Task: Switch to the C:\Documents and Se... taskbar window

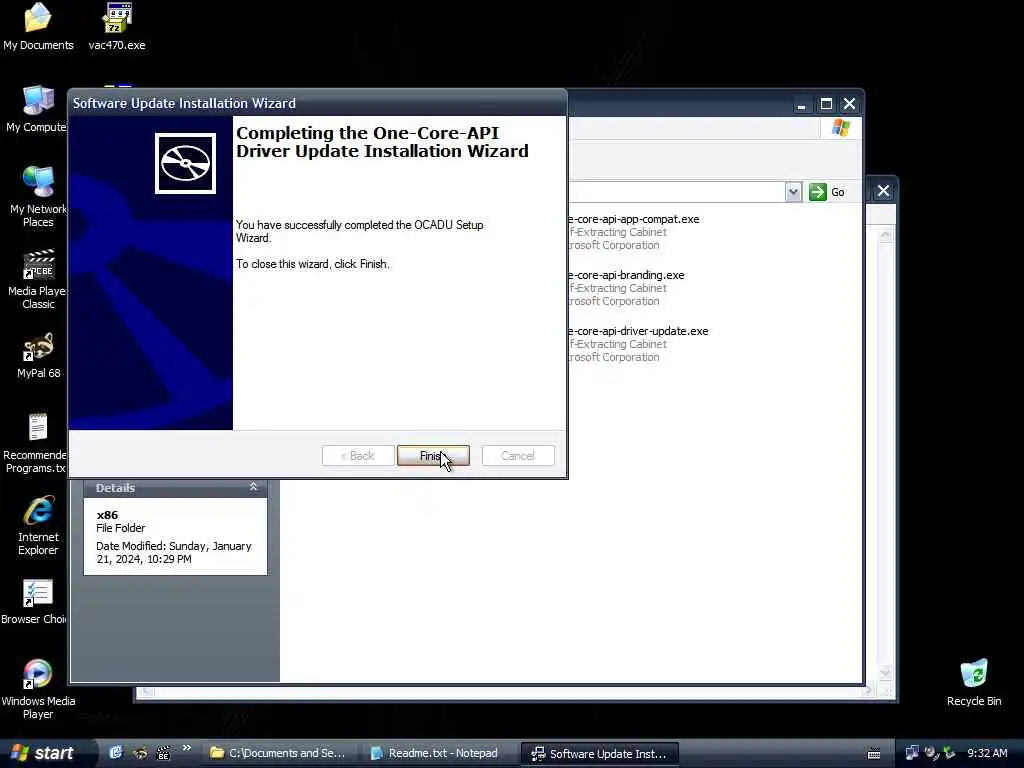Action: pos(277,753)
